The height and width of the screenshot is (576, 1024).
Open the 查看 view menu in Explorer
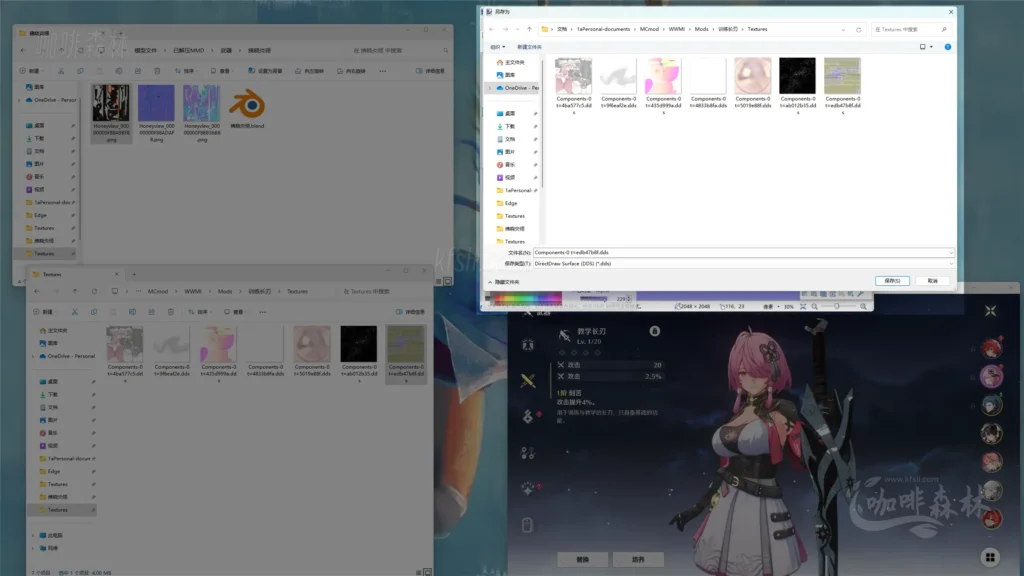(224, 71)
